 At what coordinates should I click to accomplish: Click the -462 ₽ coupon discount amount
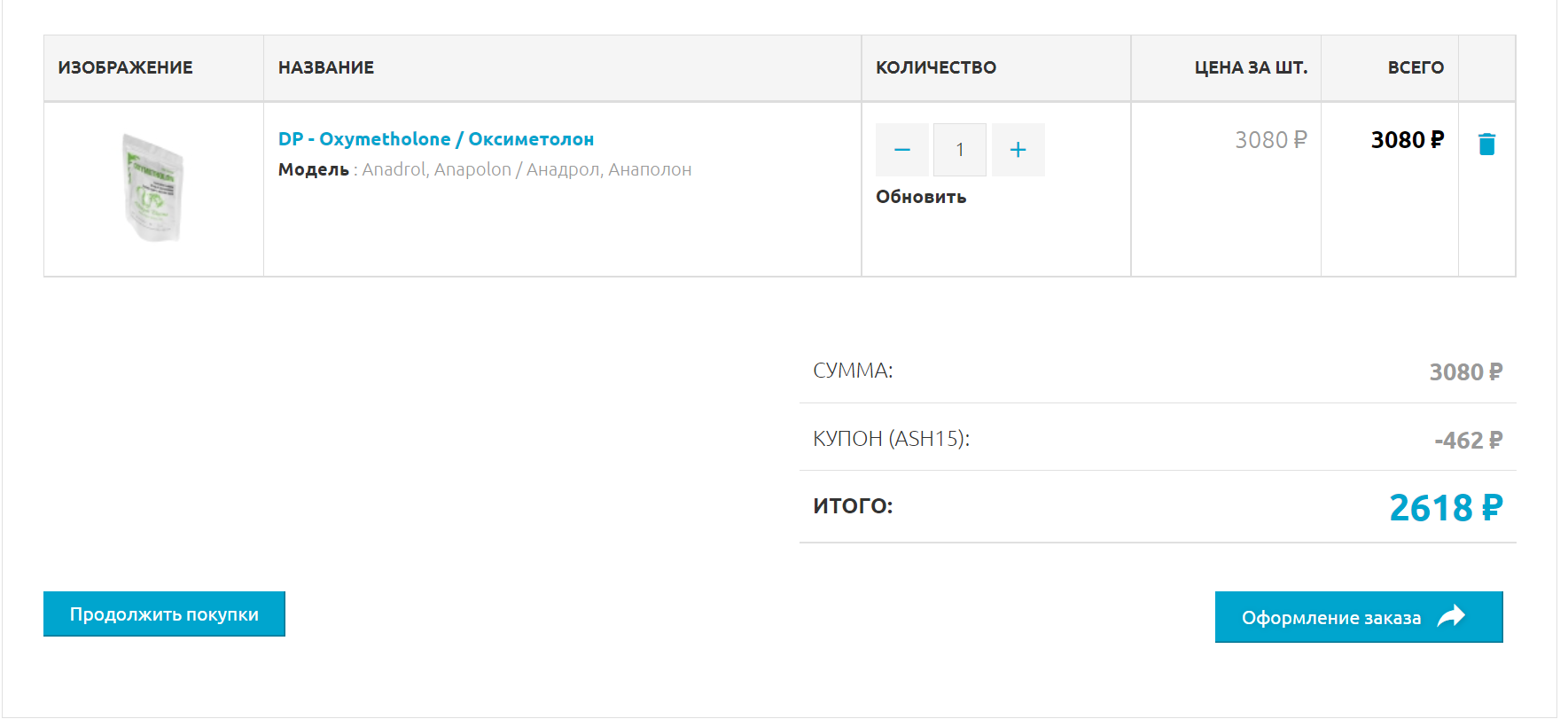(1468, 440)
